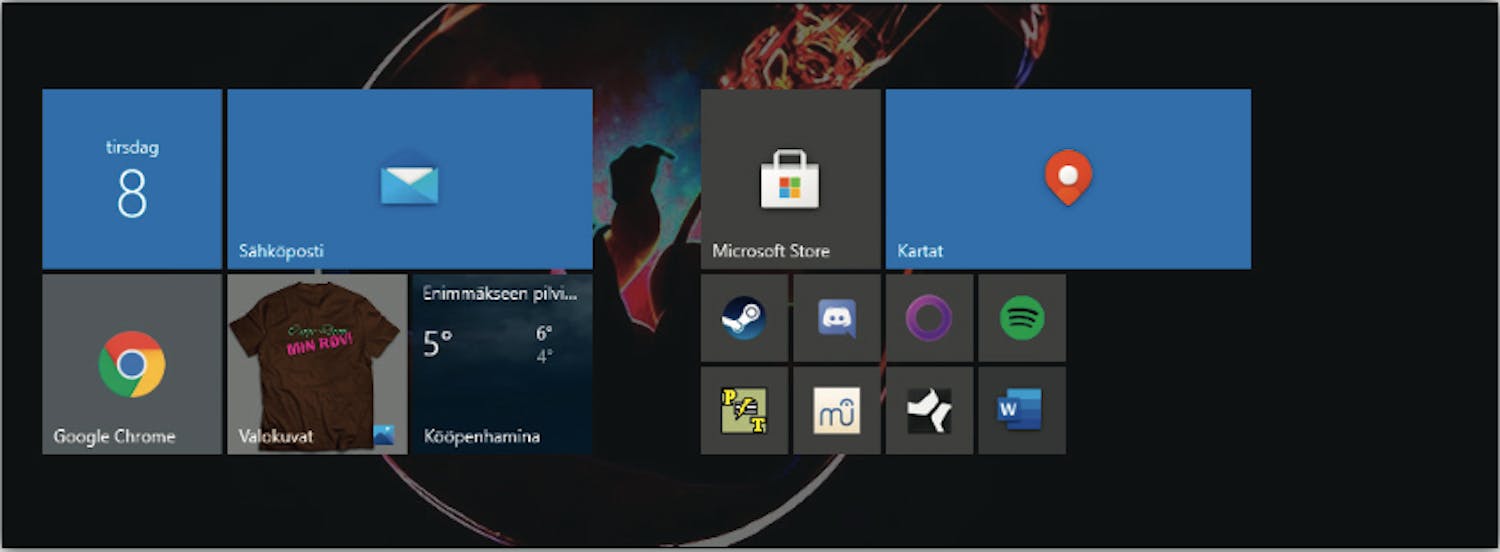Open the Microsoft Word tile
Image resolution: width=1500 pixels, height=552 pixels.
coord(1022,411)
